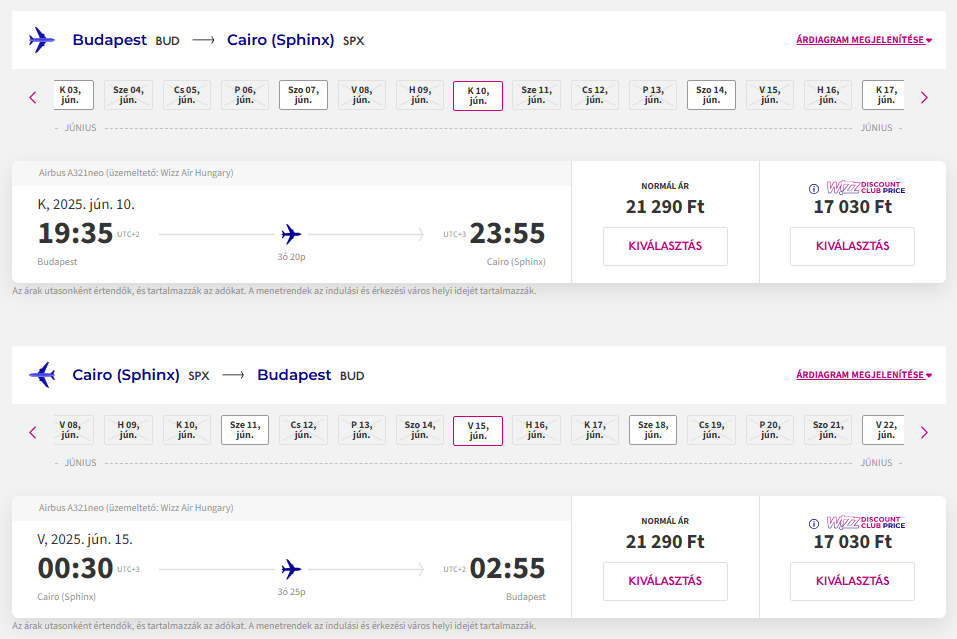Choose return normal price Kiválasztás button

665,581
